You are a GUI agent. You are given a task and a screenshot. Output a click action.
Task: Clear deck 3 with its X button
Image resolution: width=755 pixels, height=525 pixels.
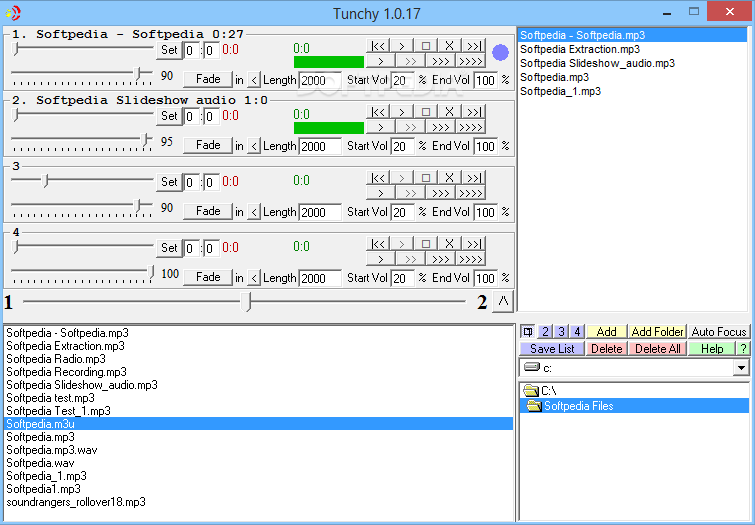pyautogui.click(x=449, y=178)
